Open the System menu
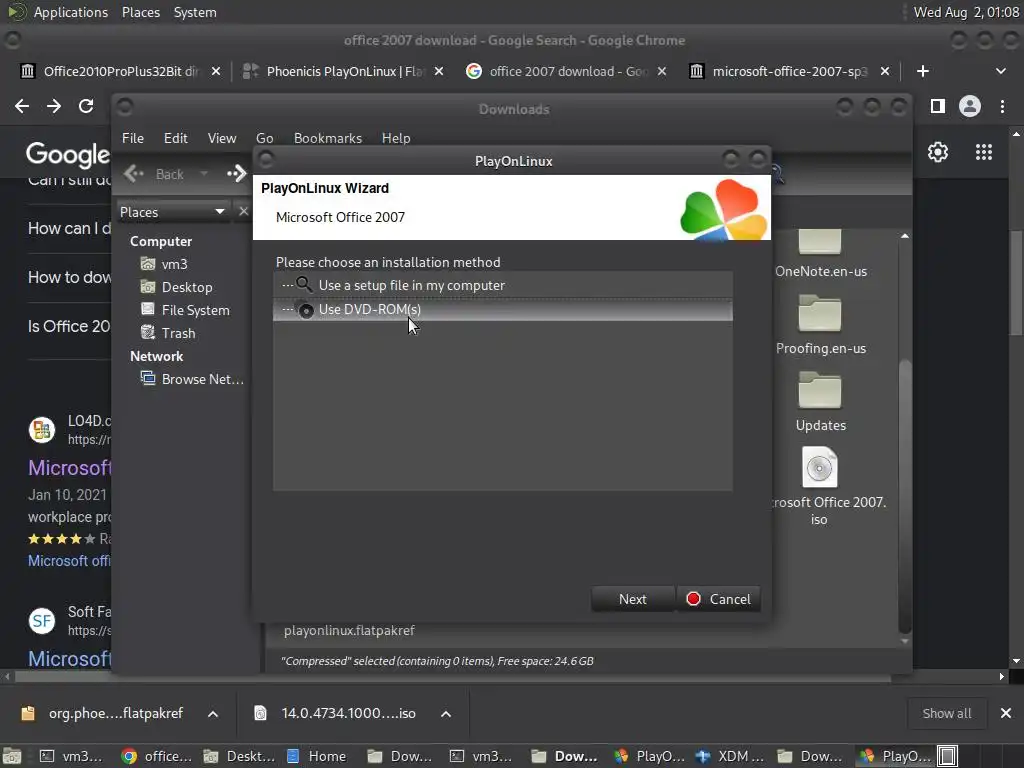Image resolution: width=1024 pixels, height=768 pixels. click(x=195, y=12)
